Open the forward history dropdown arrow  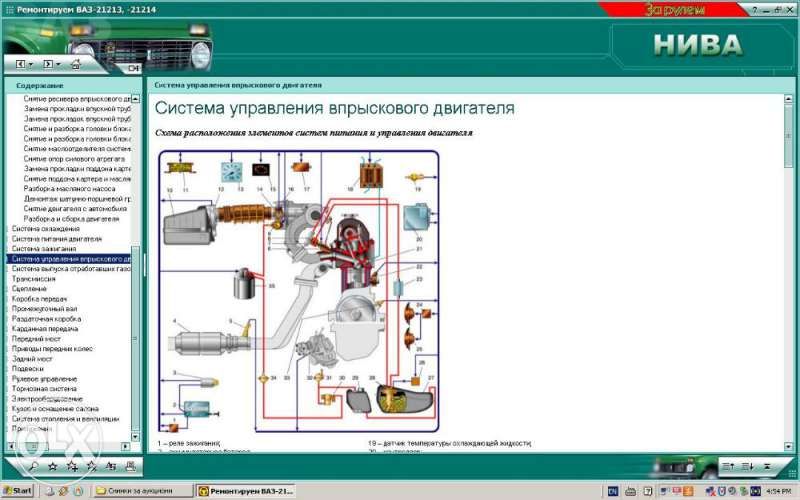pyautogui.click(x=58, y=65)
